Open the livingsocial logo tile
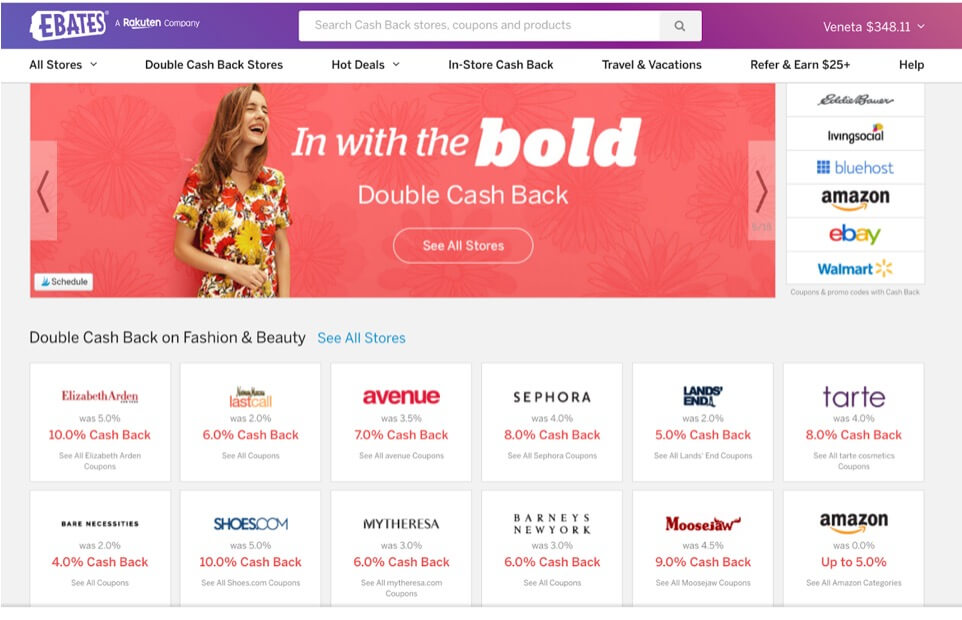The image size is (962, 620). point(855,134)
